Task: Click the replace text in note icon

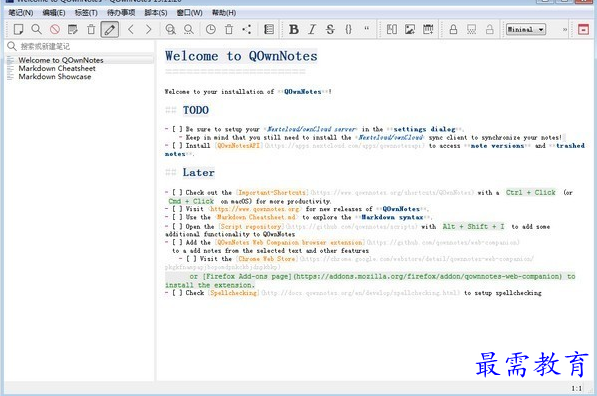Action: point(189,29)
